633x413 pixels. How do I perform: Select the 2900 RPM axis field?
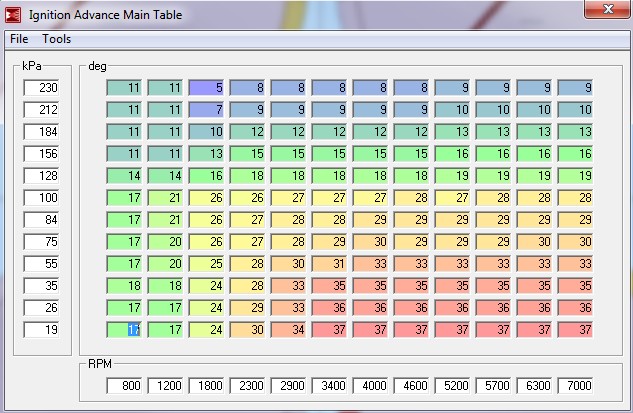[x=288, y=386]
